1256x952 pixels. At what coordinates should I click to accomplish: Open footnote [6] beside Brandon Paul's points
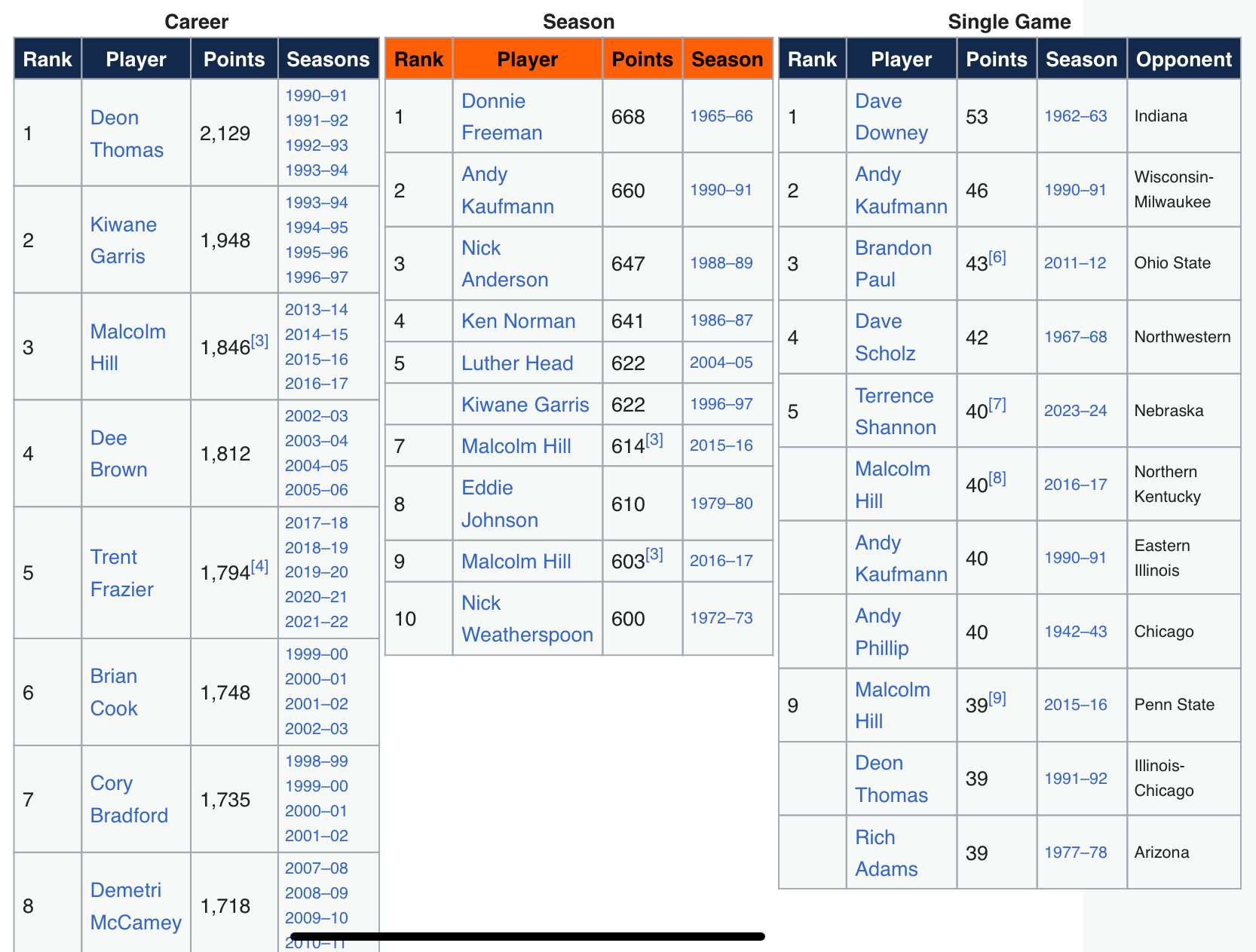997,257
